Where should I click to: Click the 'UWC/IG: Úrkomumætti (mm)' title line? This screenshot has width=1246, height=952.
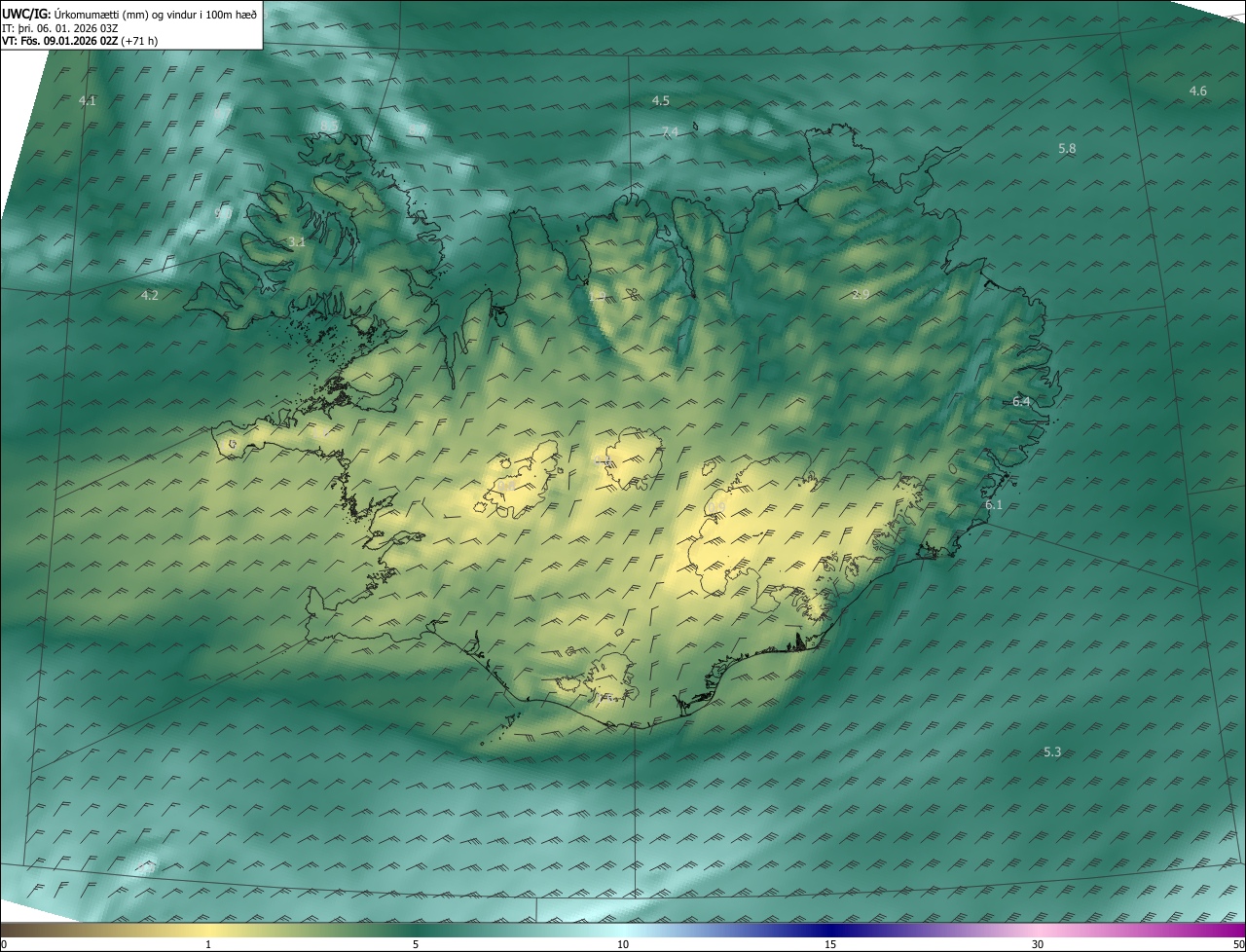[x=129, y=13]
